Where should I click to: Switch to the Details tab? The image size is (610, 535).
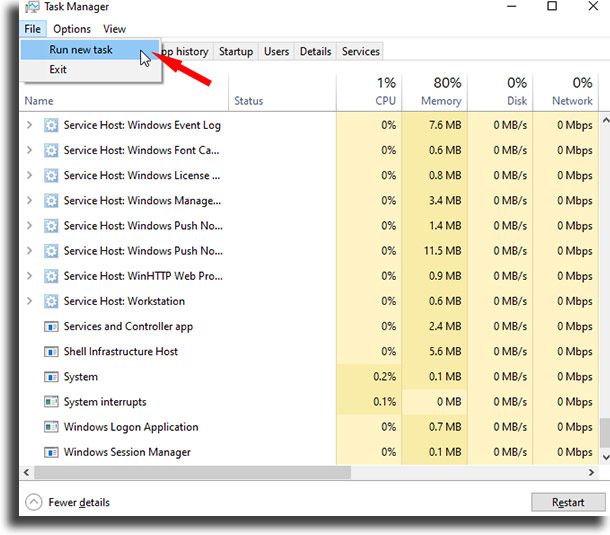pos(316,51)
